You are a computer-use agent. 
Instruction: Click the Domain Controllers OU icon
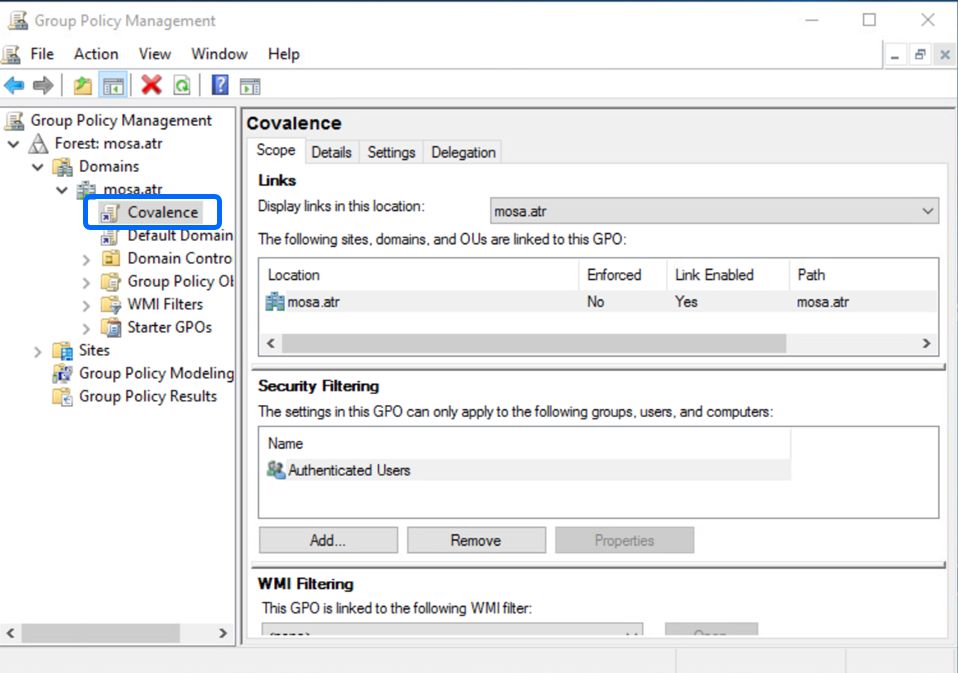click(x=111, y=258)
